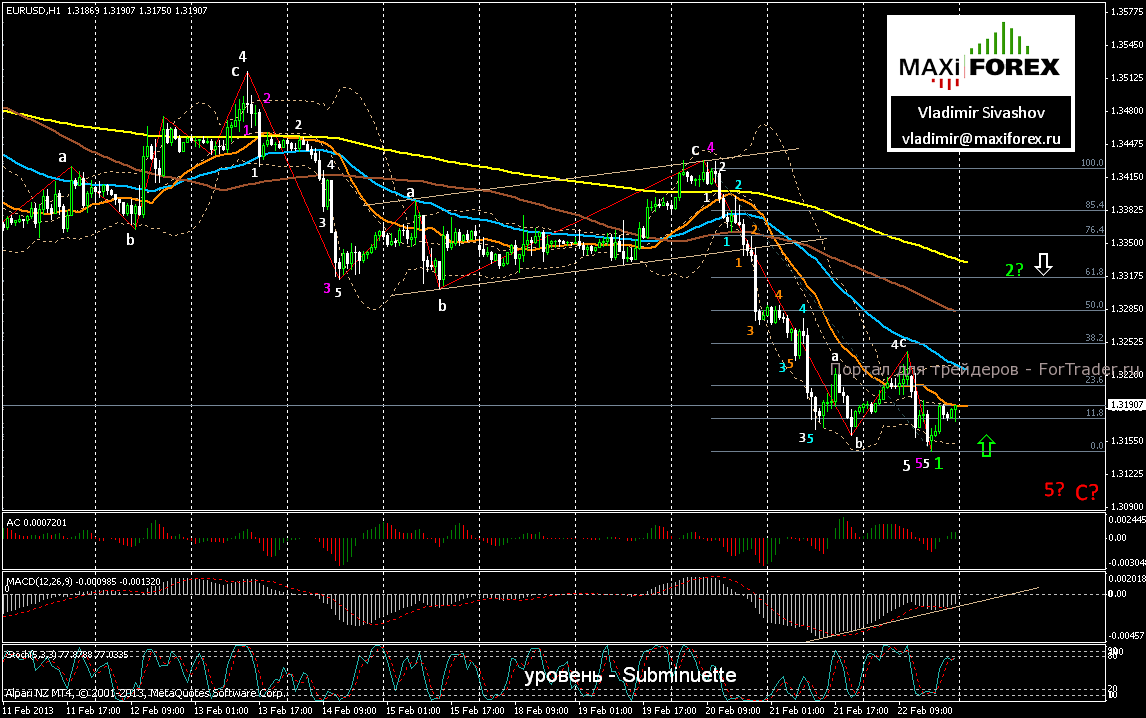Select the 100.0 Fibonacci level label

[1092, 163]
